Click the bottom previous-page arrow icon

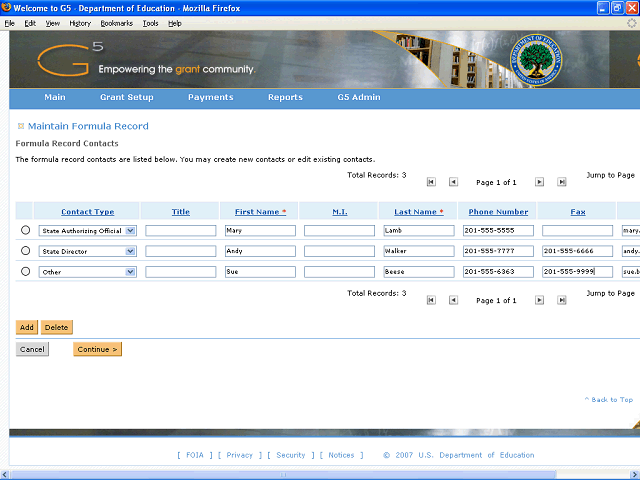[453, 300]
